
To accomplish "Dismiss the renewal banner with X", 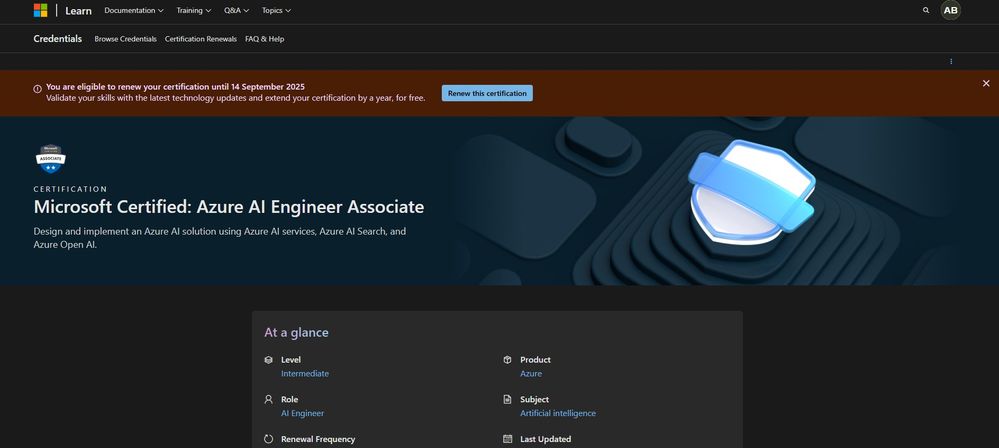I will pyautogui.click(x=986, y=83).
